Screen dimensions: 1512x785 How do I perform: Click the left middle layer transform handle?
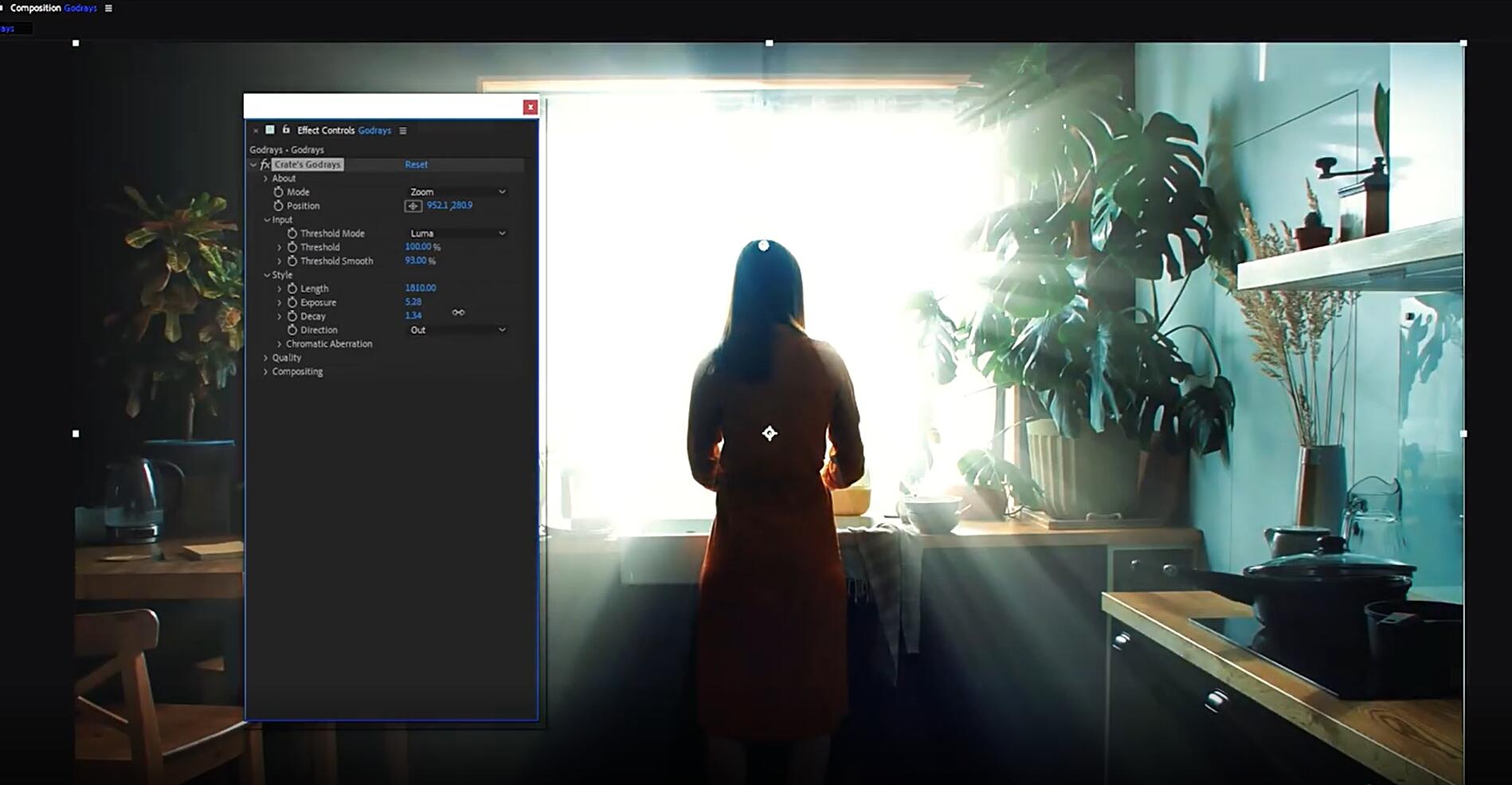(x=76, y=434)
